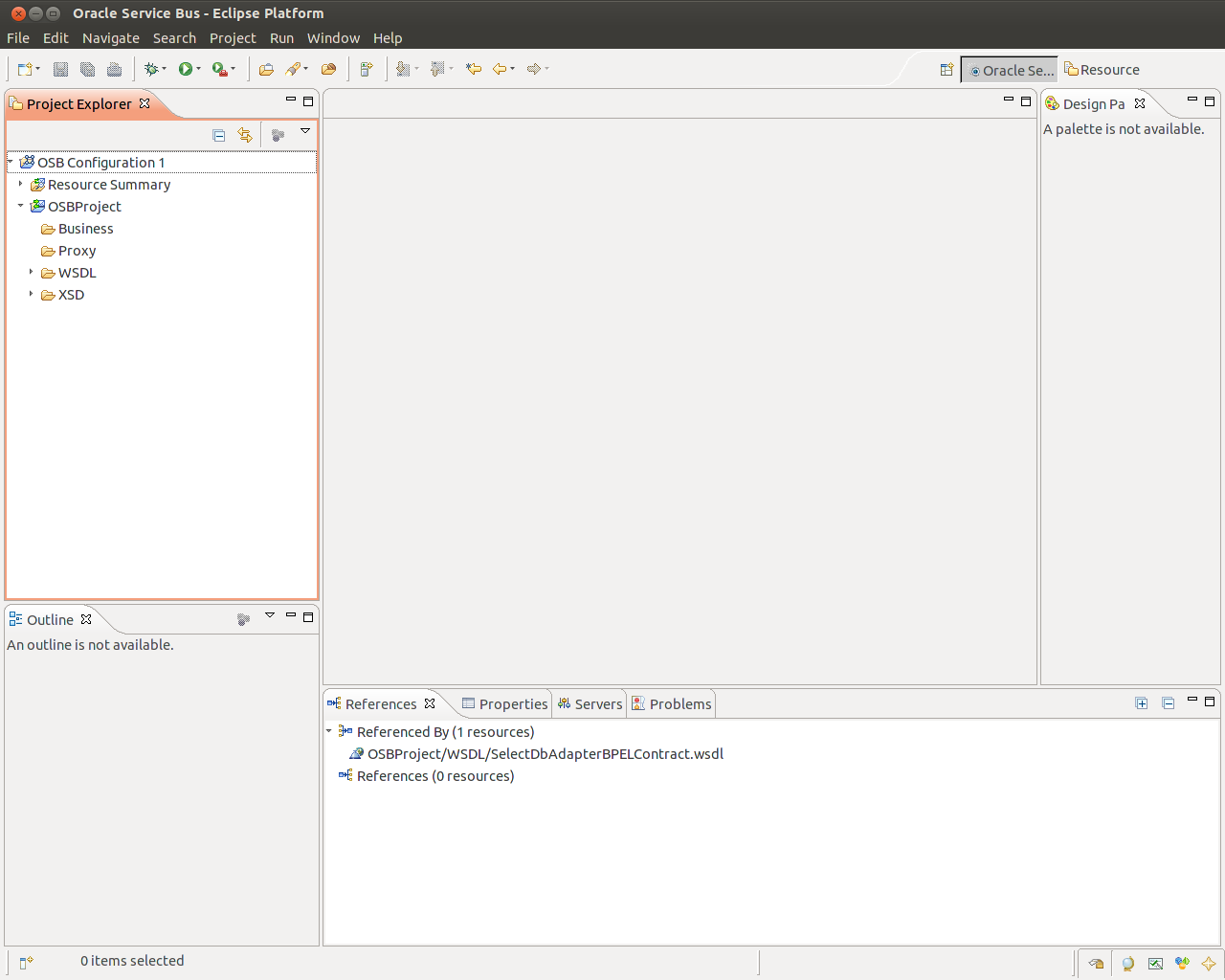Navigate back with the left arrow
The image size is (1225, 980).
[499, 69]
